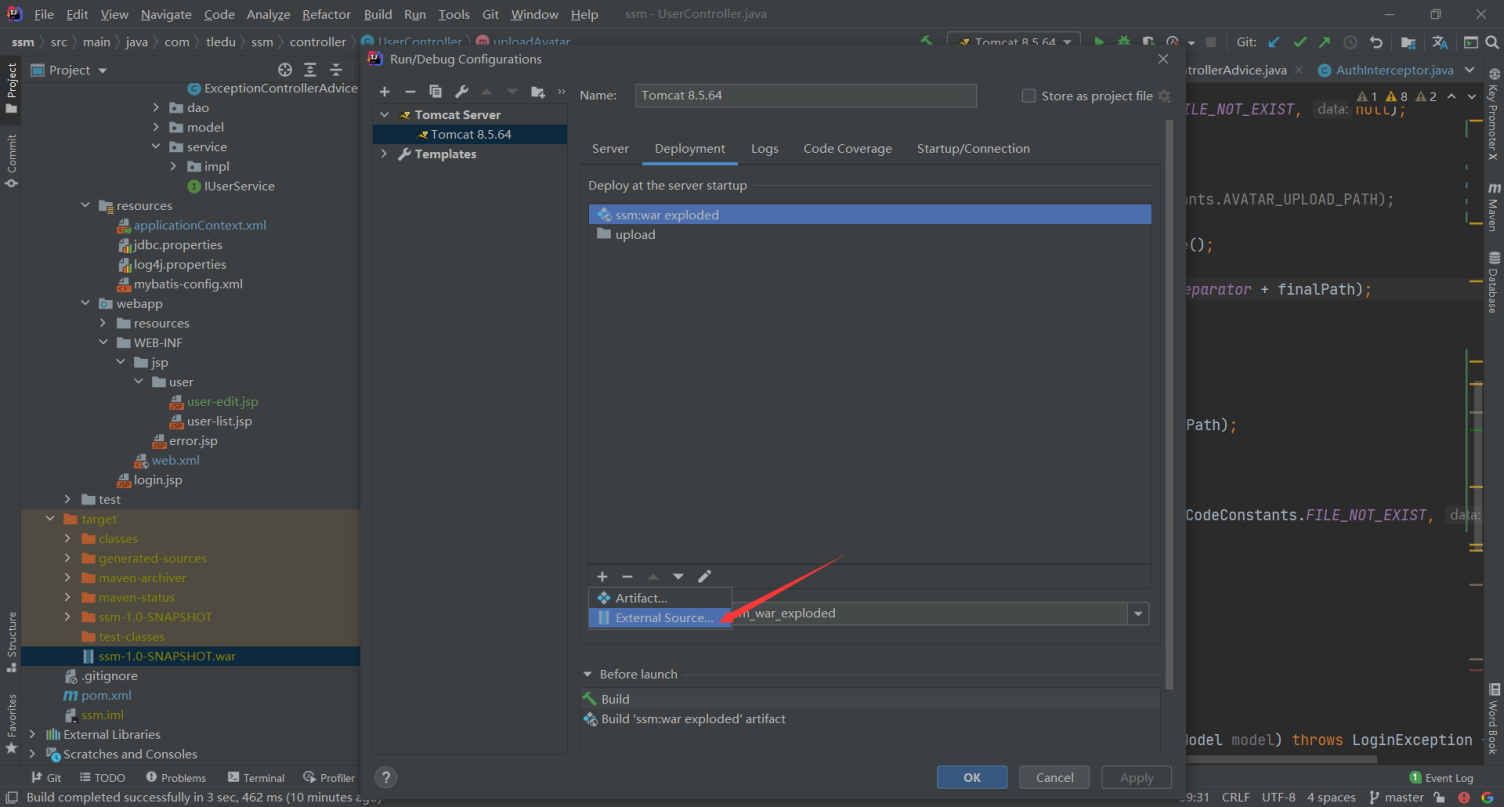This screenshot has width=1504, height=807.
Task: Create new configurations folder icon
Action: coord(538,92)
